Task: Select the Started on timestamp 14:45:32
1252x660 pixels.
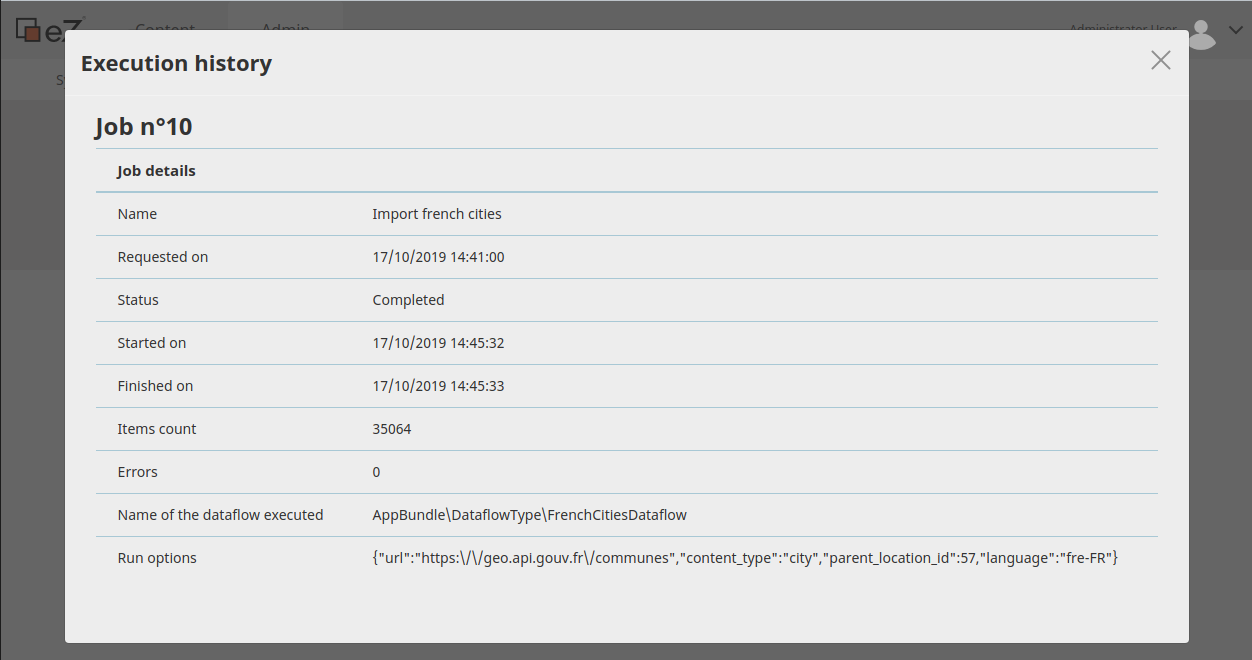Action: click(x=438, y=343)
